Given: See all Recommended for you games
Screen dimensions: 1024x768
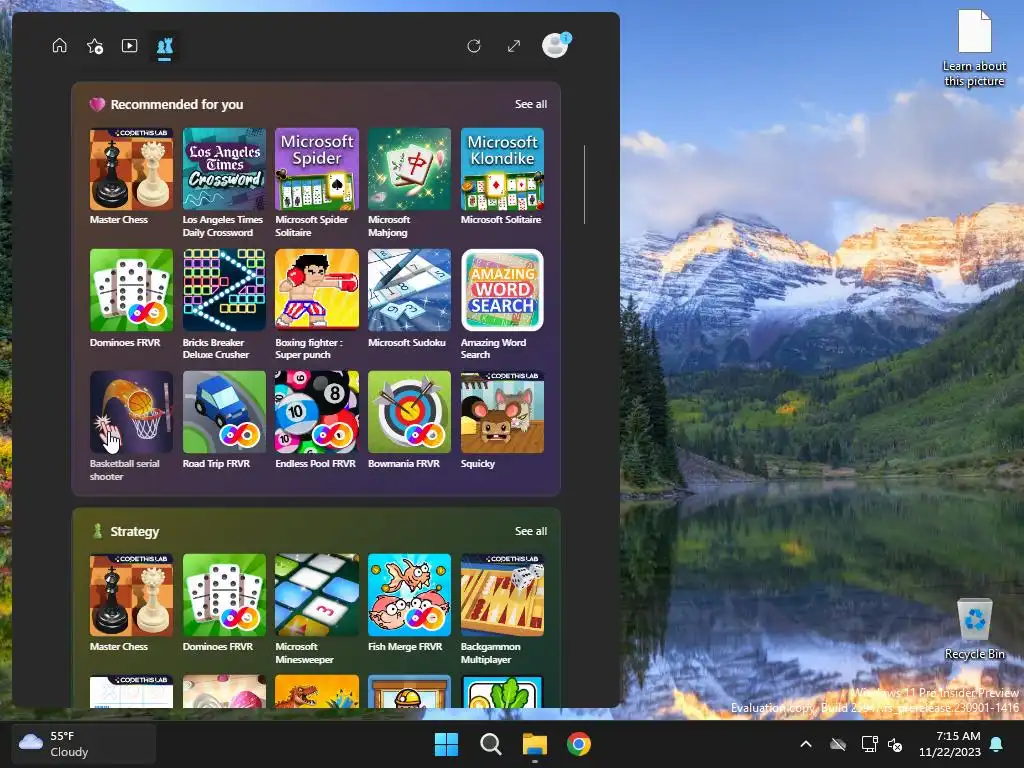Looking at the screenshot, I should [530, 104].
